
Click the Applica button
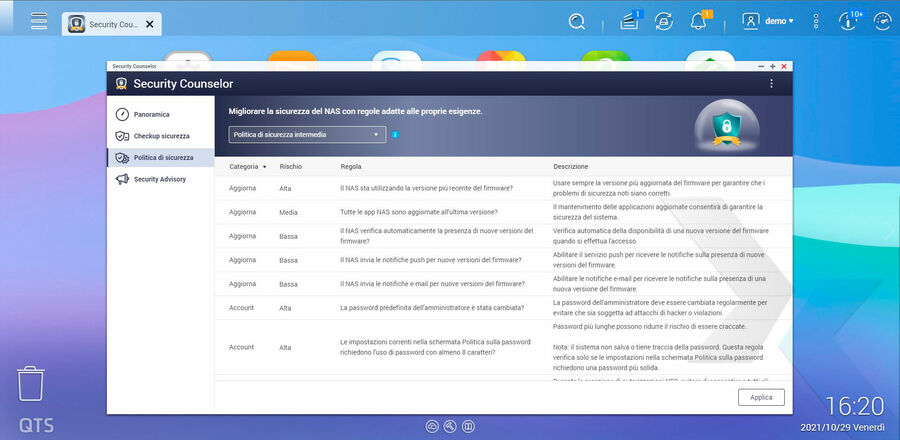(761, 397)
